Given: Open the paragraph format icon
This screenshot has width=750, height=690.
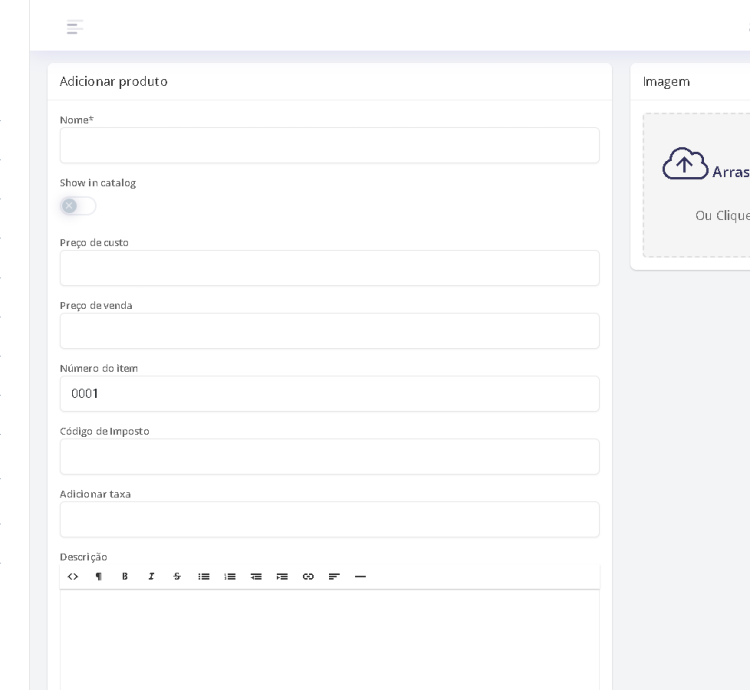Looking at the screenshot, I should (x=99, y=577).
